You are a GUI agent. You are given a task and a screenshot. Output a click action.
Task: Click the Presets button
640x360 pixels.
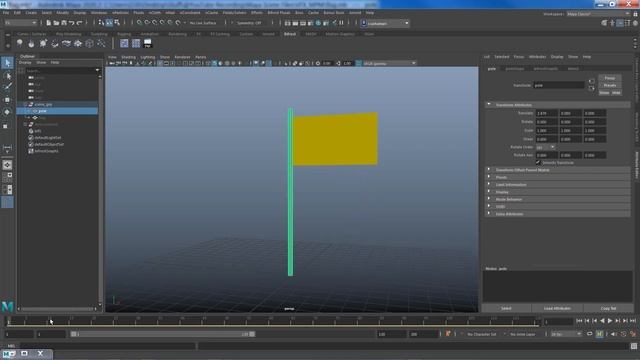(610, 85)
